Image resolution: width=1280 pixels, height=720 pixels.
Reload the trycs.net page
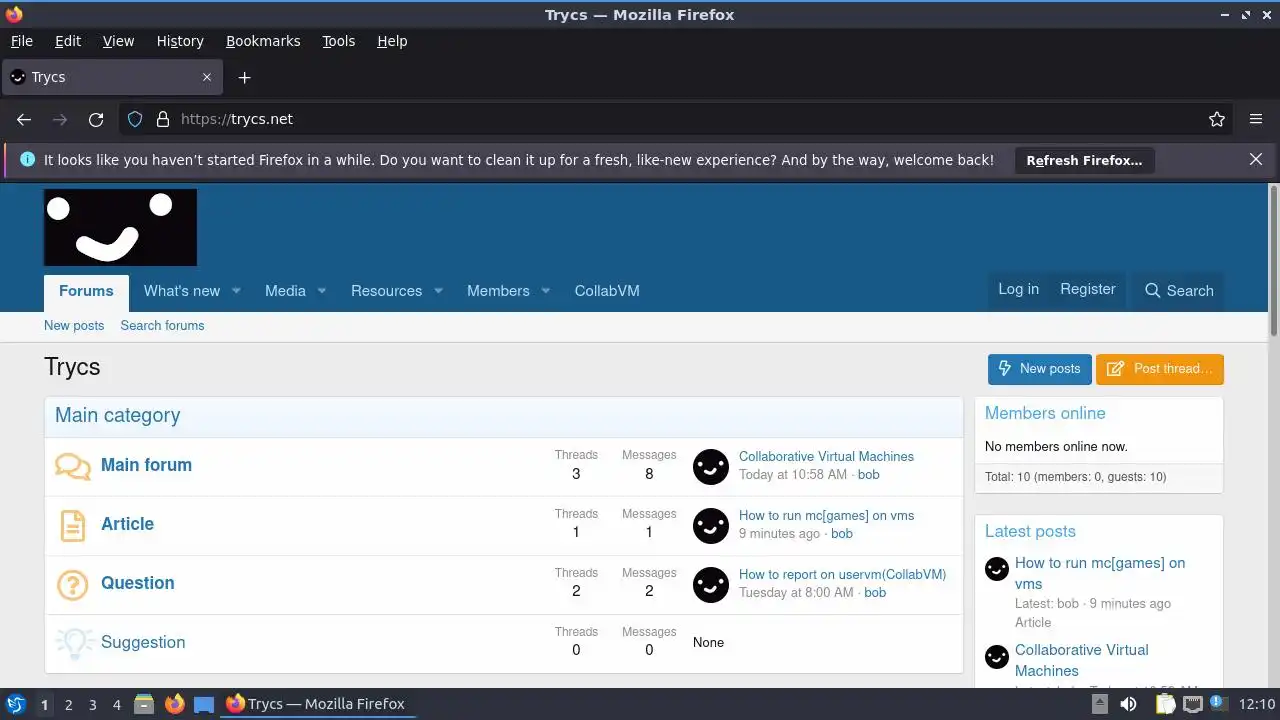click(x=96, y=119)
